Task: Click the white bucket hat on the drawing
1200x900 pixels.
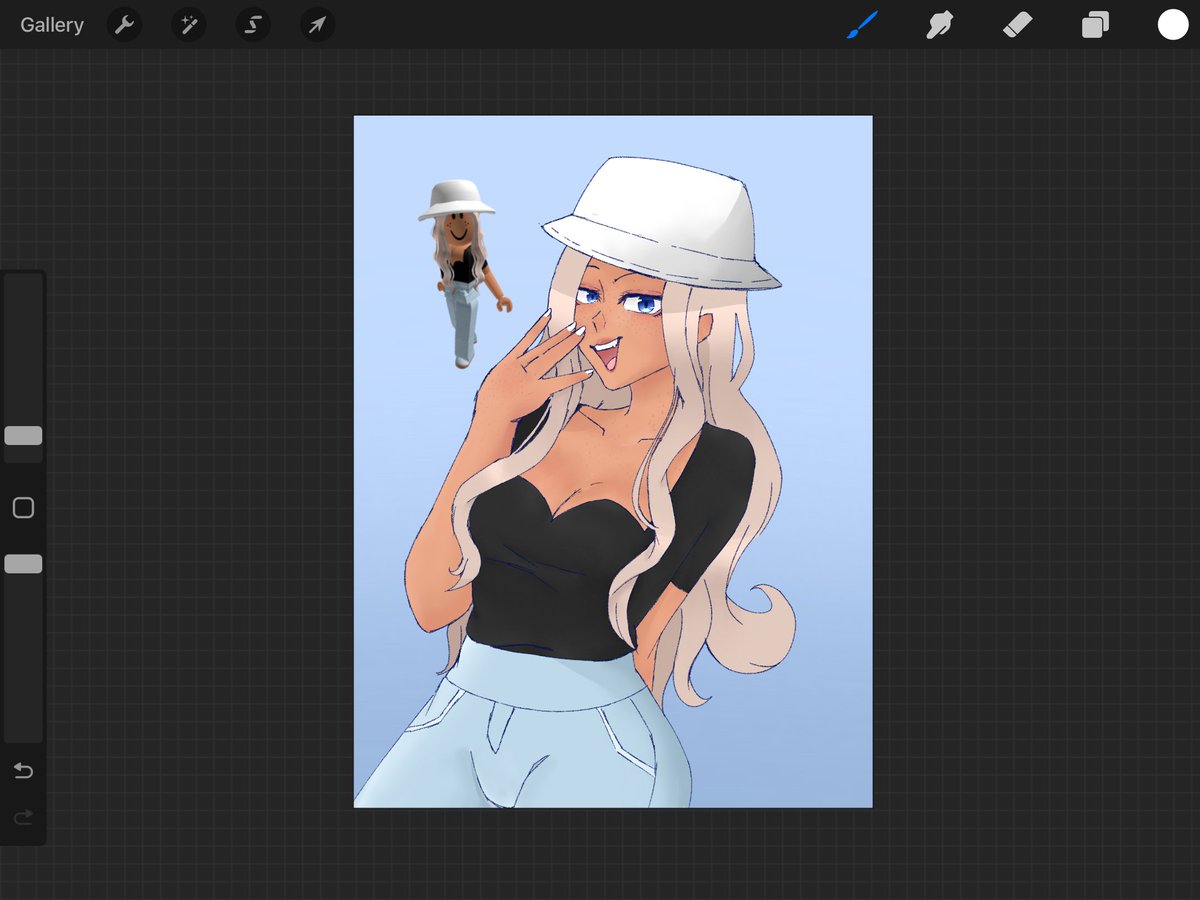Action: tap(663, 223)
